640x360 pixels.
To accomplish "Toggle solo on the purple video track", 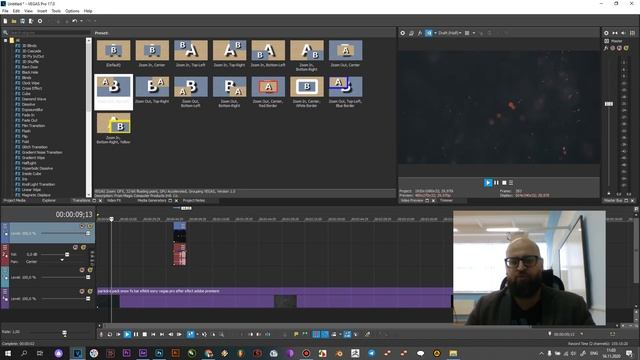I will (90, 291).
